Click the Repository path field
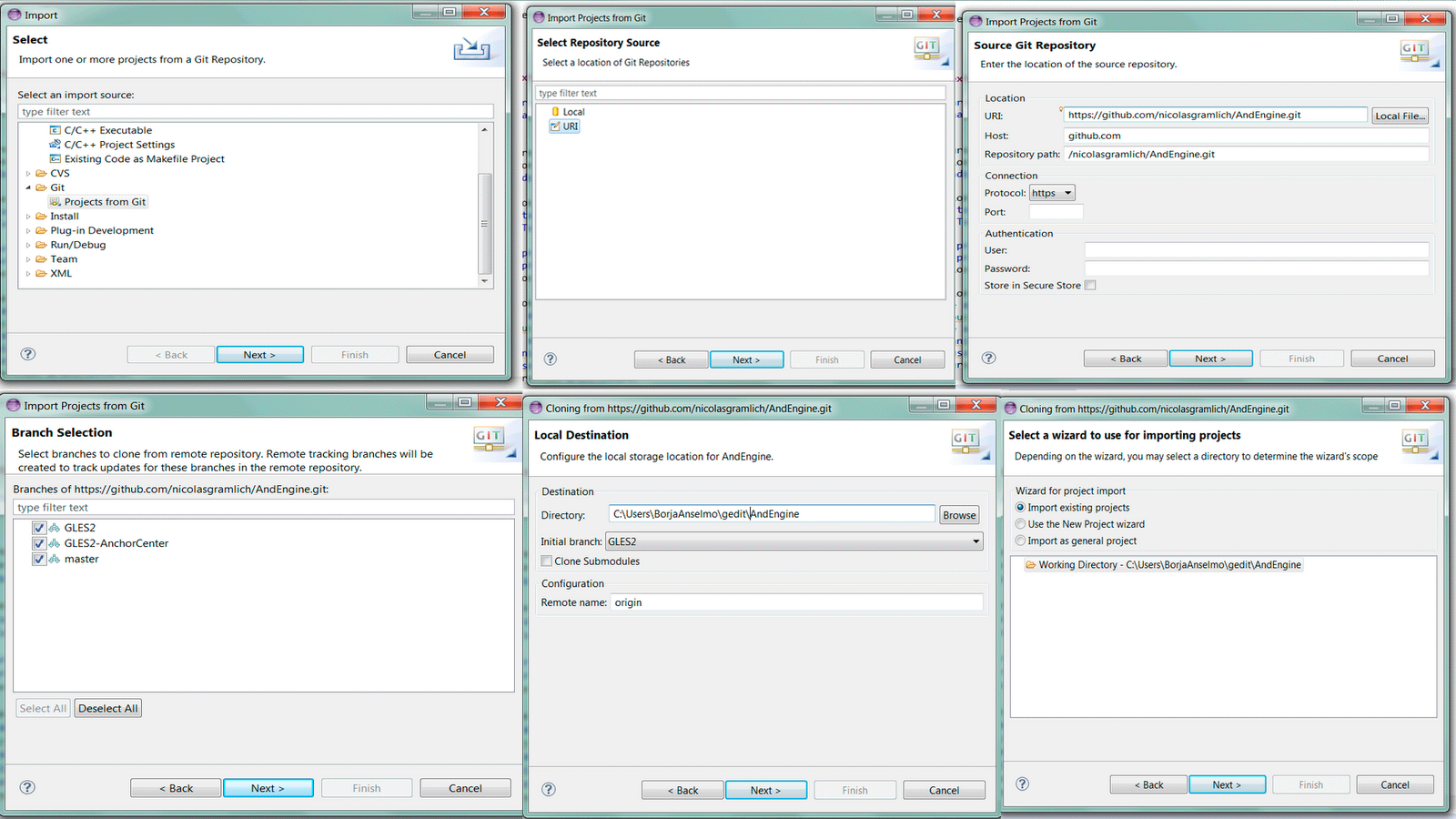This screenshot has width=1456, height=819. (x=1247, y=155)
